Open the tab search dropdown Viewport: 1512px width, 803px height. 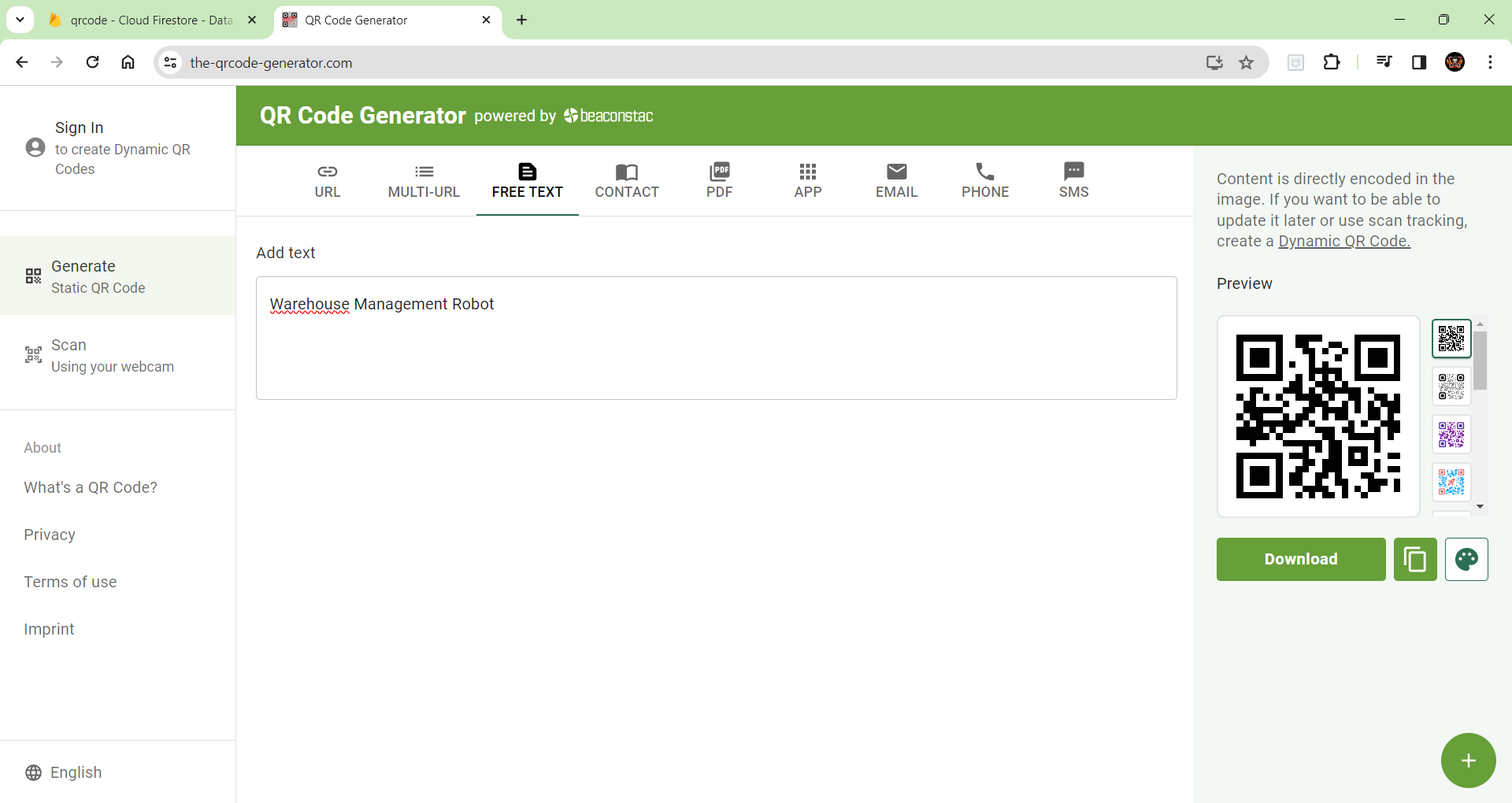[20, 20]
